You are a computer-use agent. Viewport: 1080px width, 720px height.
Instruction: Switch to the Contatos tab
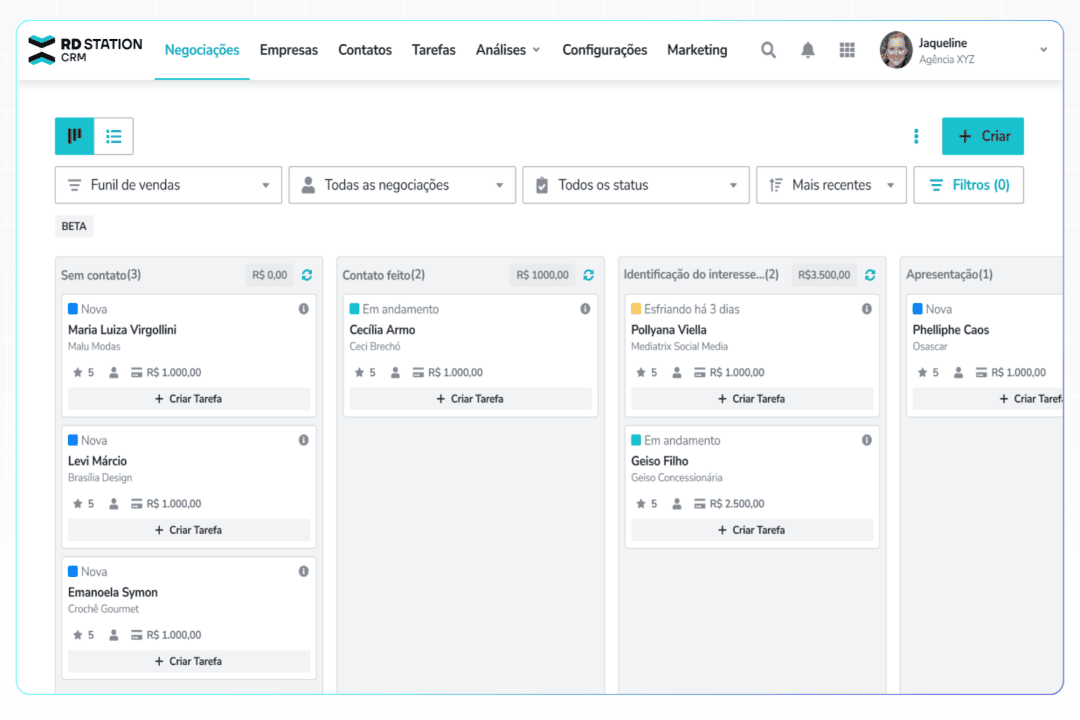pyautogui.click(x=364, y=49)
